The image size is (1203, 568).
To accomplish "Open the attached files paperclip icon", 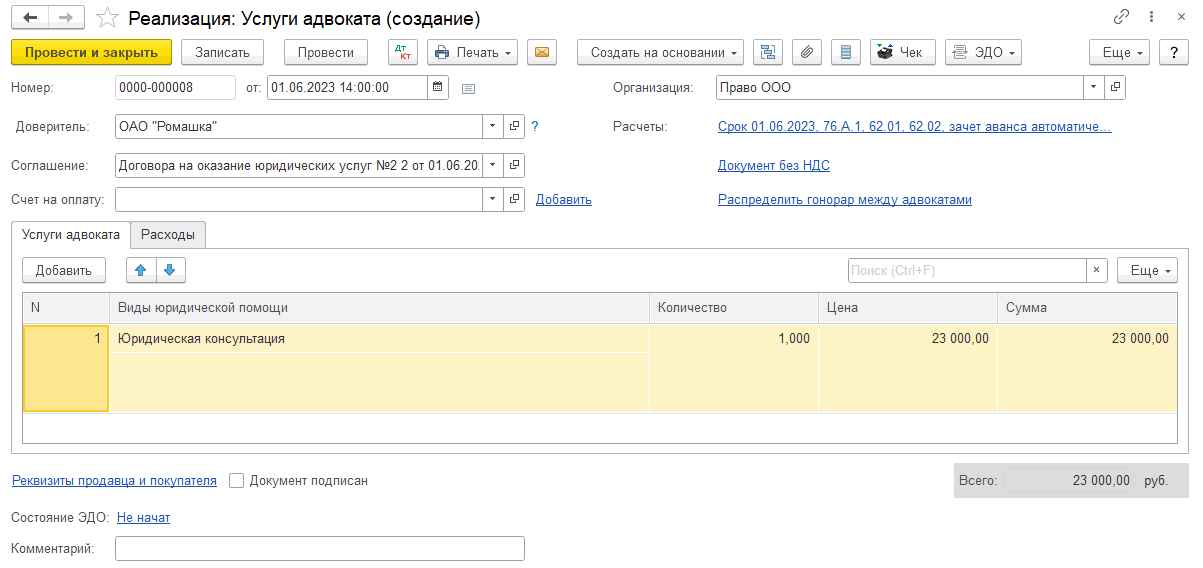I will tap(807, 52).
